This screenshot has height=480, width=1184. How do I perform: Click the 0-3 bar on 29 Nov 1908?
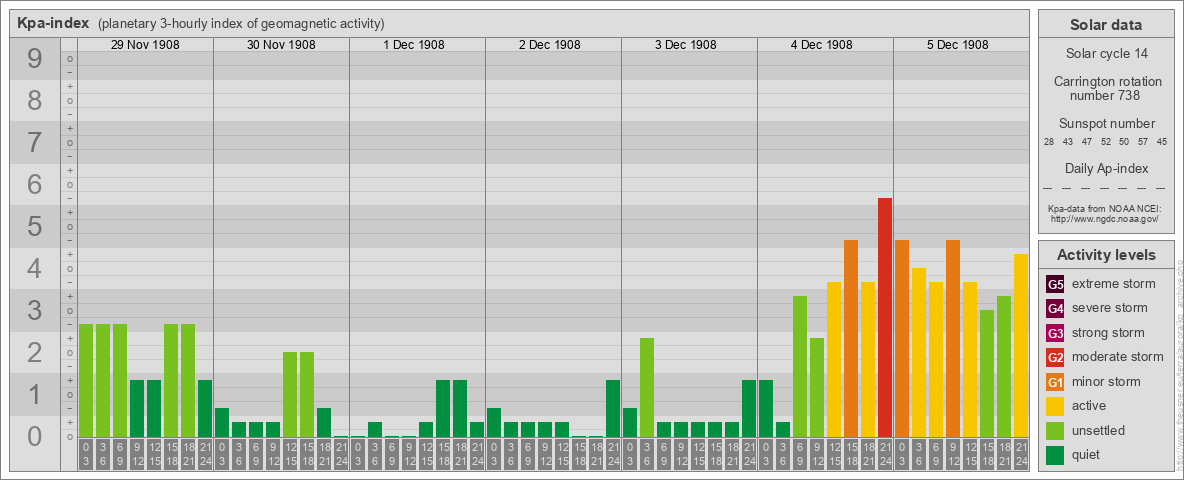pyautogui.click(x=86, y=380)
